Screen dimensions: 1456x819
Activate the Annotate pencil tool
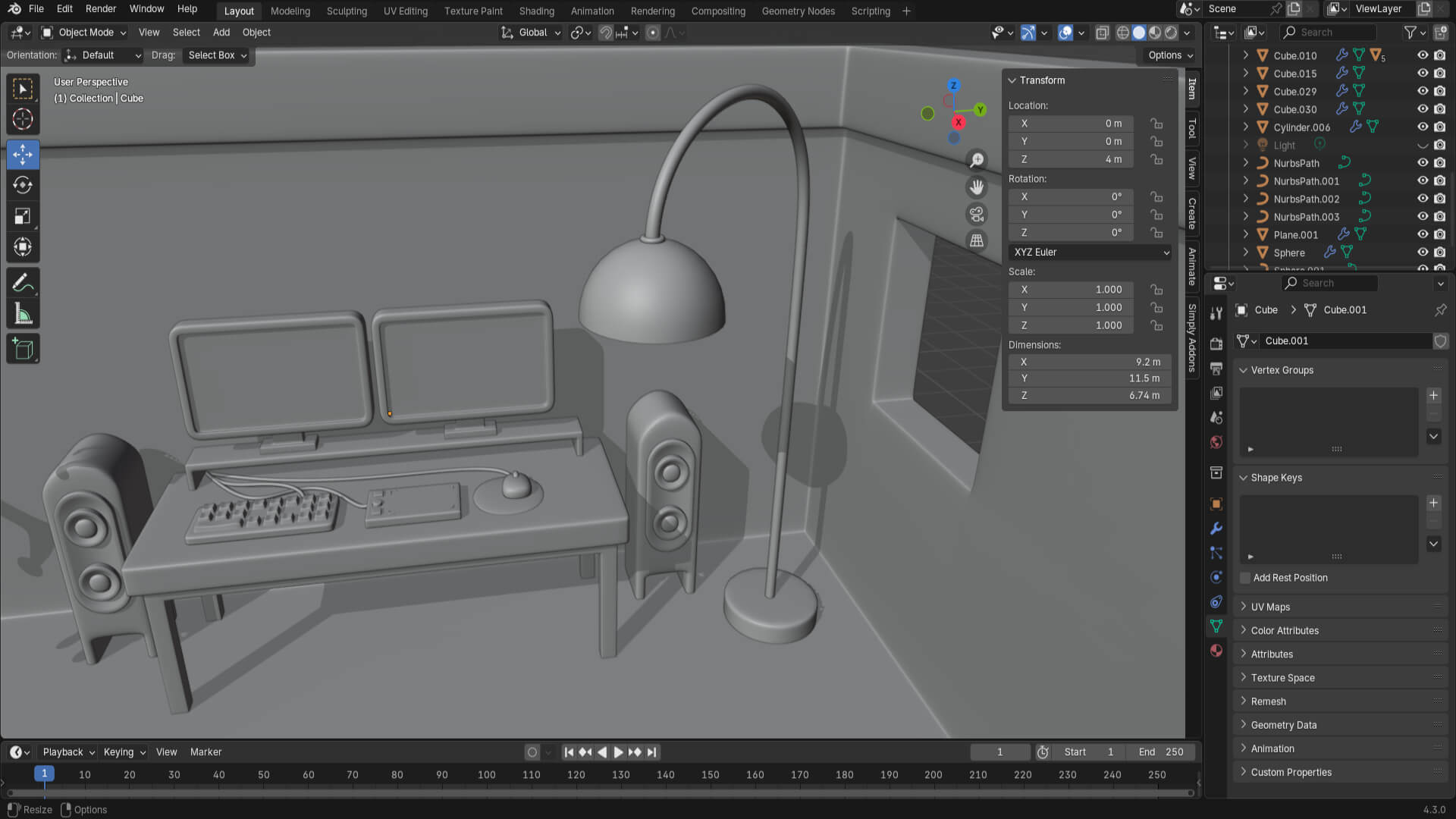click(x=23, y=283)
